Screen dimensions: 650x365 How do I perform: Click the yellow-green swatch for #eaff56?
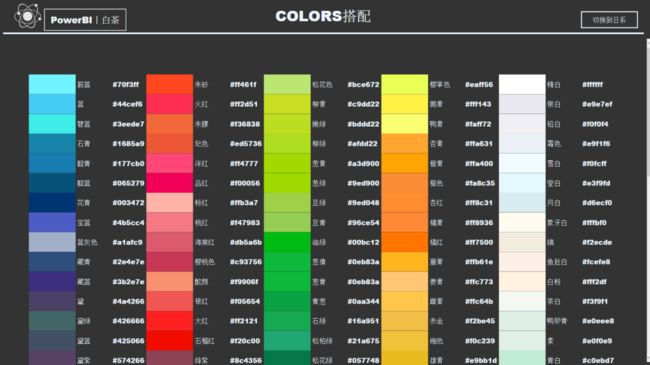(x=405, y=84)
